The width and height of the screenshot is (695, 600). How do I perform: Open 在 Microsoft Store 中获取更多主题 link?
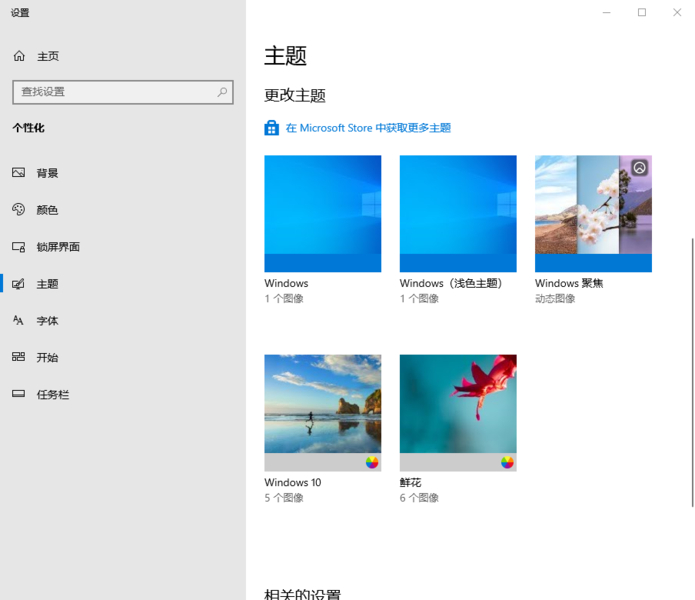368,128
